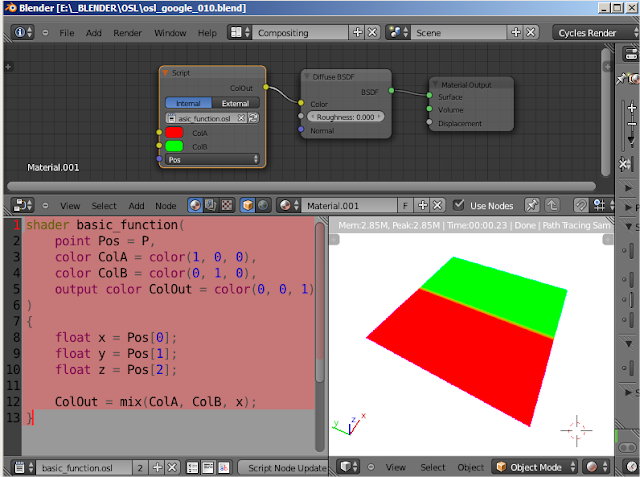Switch to shader nodes tree type
The width and height of the screenshot is (640, 477).
click(195, 205)
